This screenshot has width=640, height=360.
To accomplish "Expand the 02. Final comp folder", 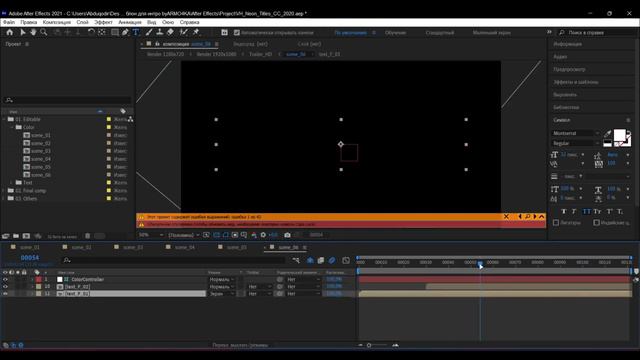I will [4, 191].
